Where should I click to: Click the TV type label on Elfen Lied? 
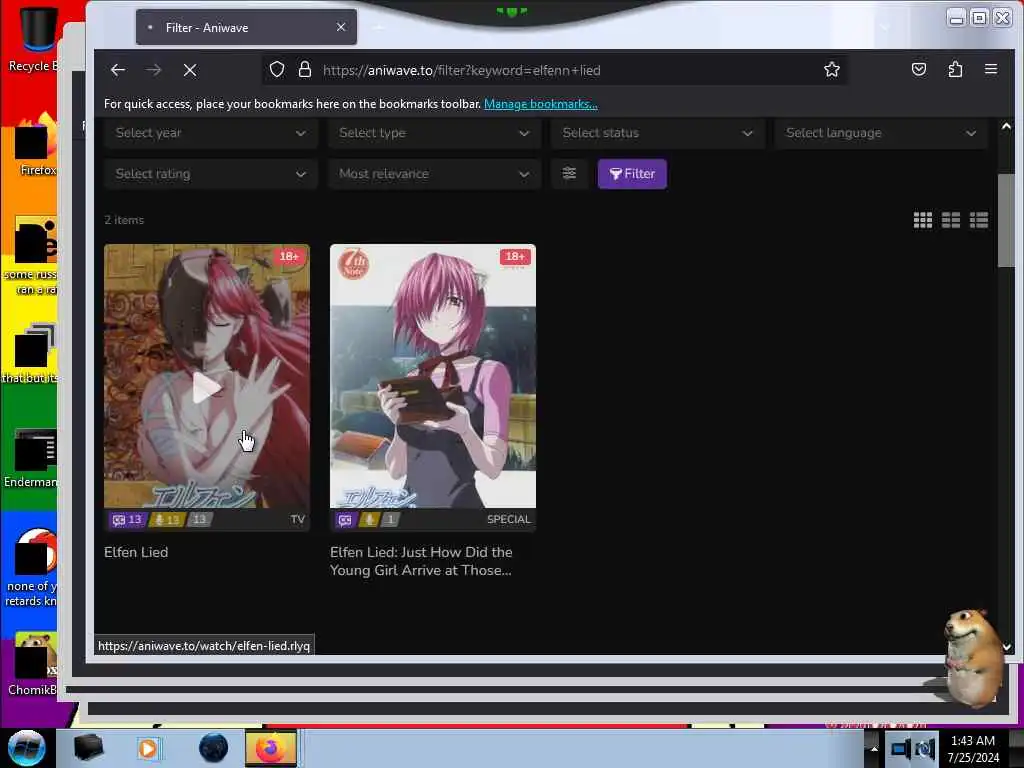[x=298, y=519]
